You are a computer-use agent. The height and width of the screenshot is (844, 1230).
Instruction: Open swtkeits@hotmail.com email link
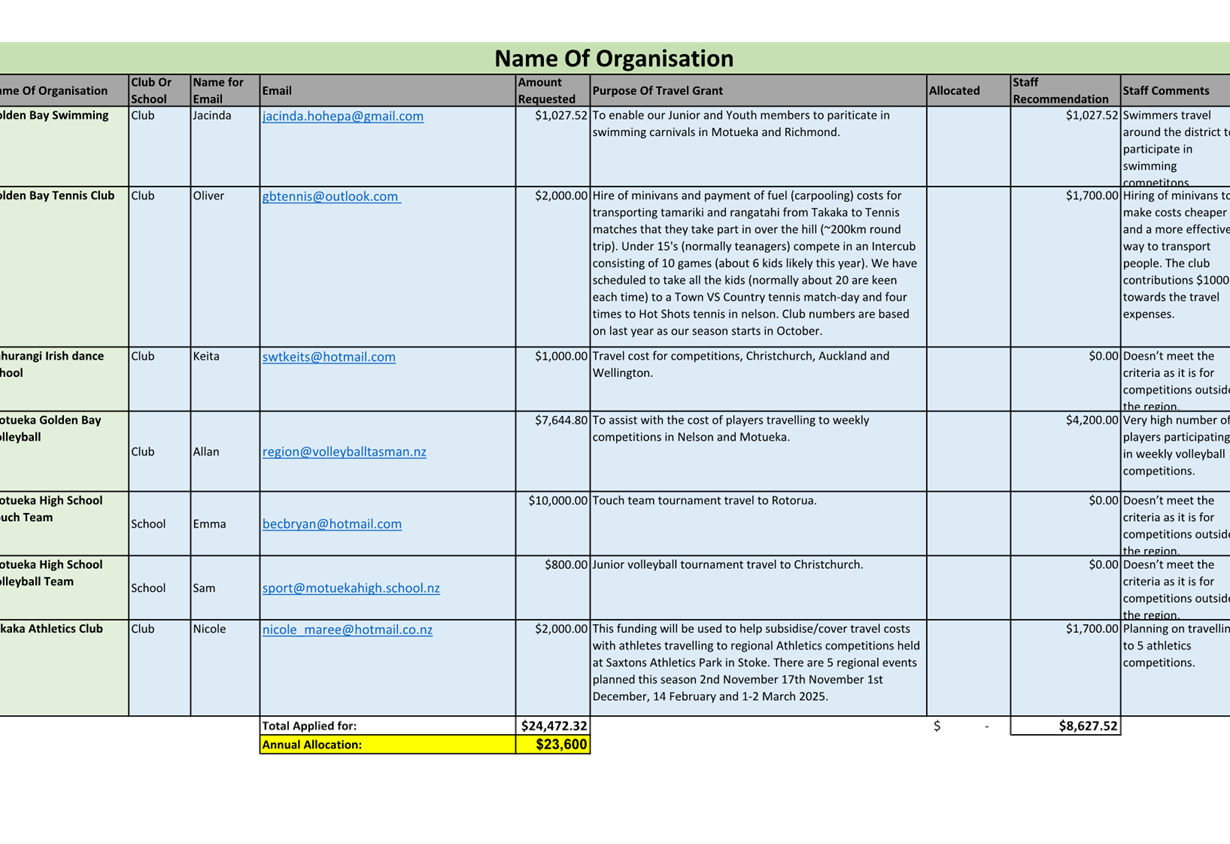329,356
